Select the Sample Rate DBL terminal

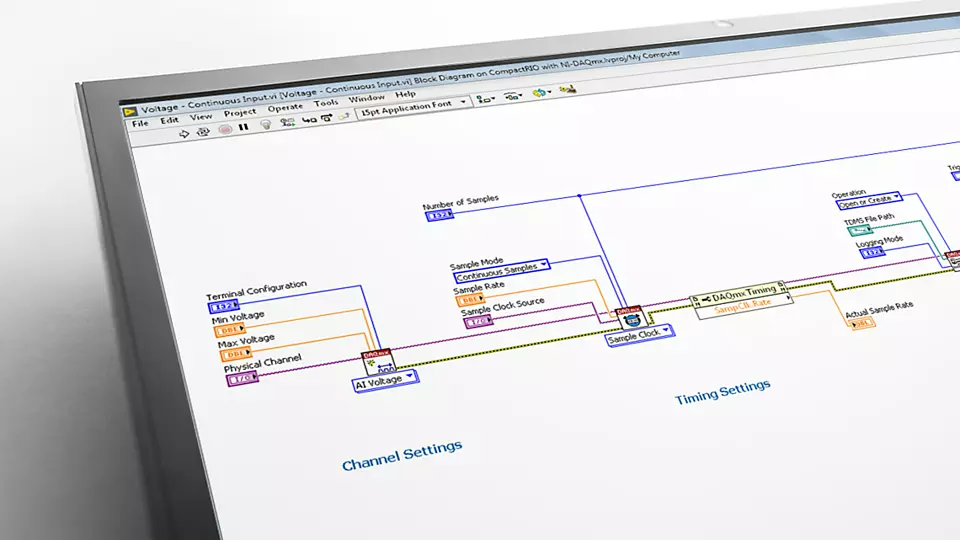(x=471, y=299)
